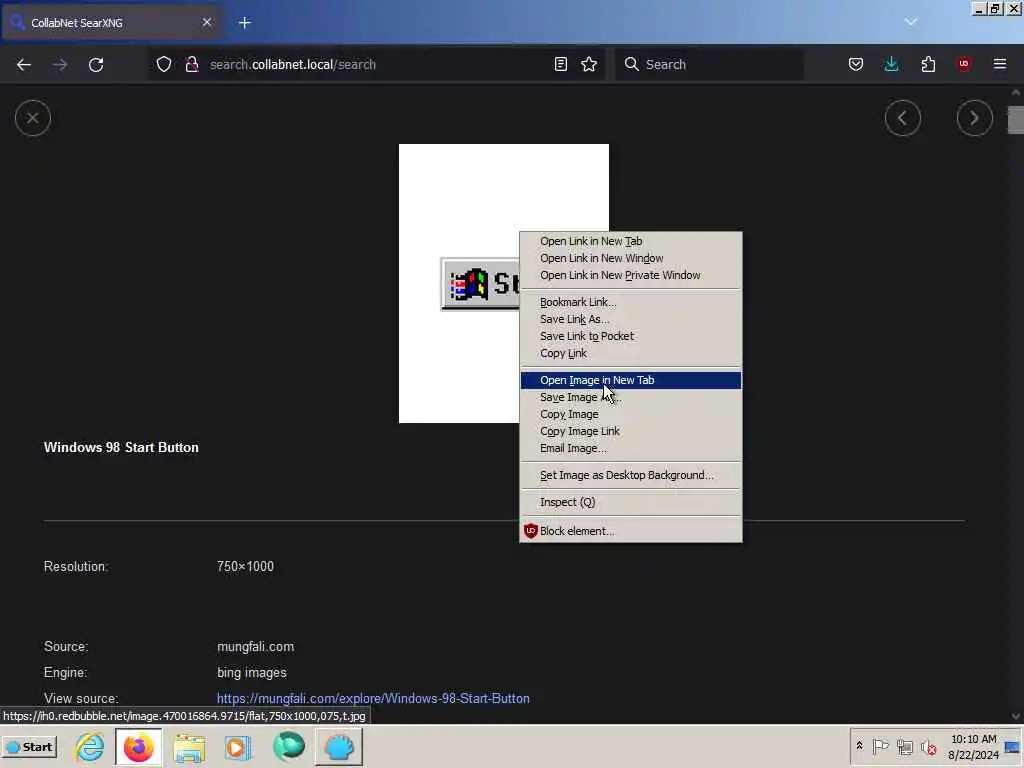This screenshot has height=768, width=1024.
Task: Click the address bar URL field
Action: tap(376, 64)
